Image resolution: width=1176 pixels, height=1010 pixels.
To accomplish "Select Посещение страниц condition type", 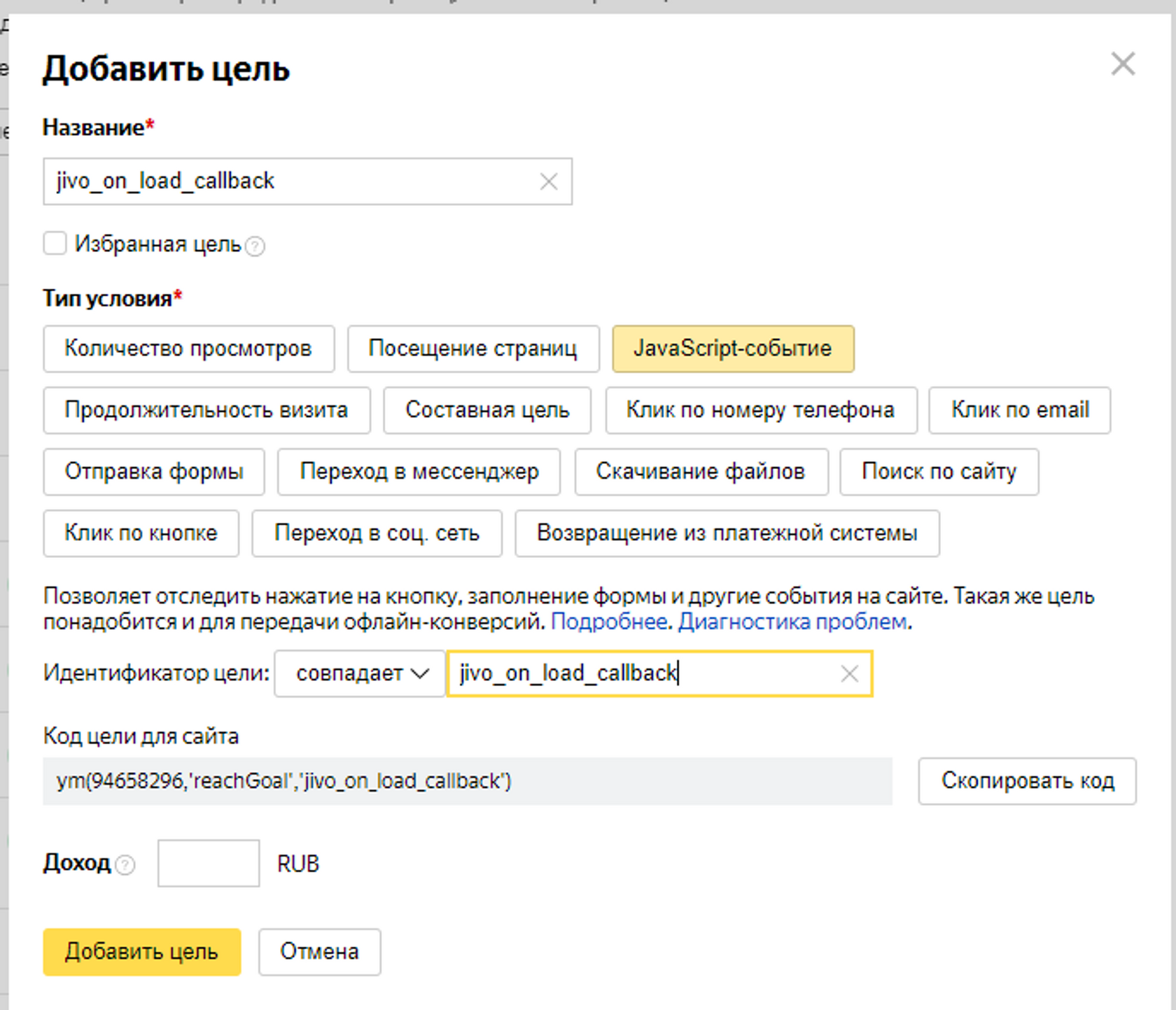I will coord(472,349).
